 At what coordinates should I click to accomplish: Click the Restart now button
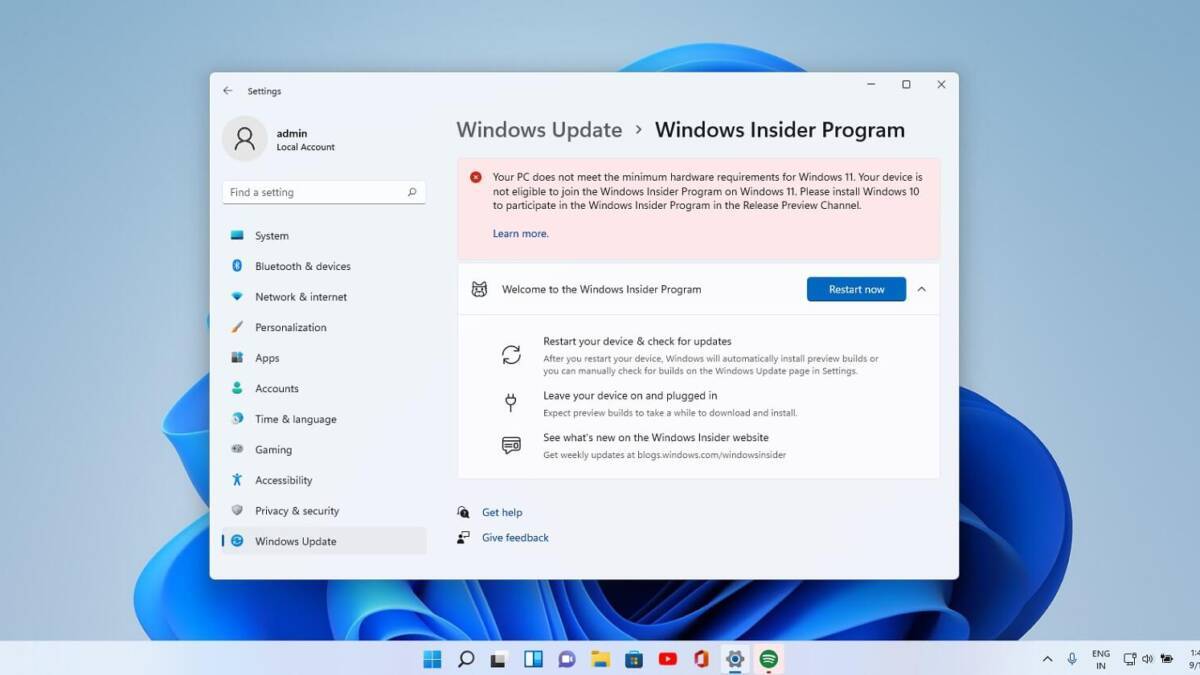pos(856,289)
